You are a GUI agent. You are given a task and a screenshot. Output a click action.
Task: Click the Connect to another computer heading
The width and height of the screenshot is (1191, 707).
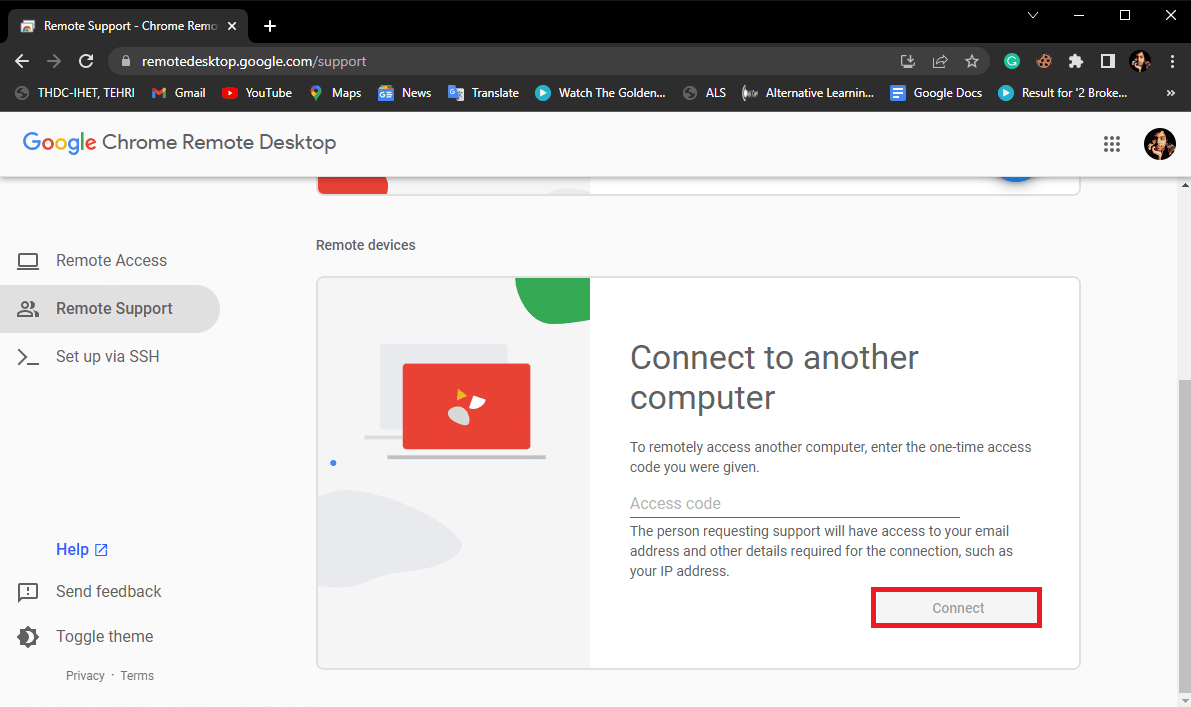click(x=774, y=377)
